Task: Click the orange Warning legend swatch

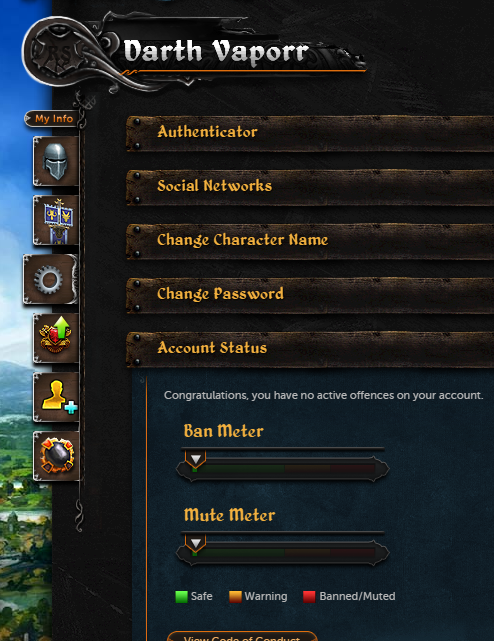Action: [235, 596]
